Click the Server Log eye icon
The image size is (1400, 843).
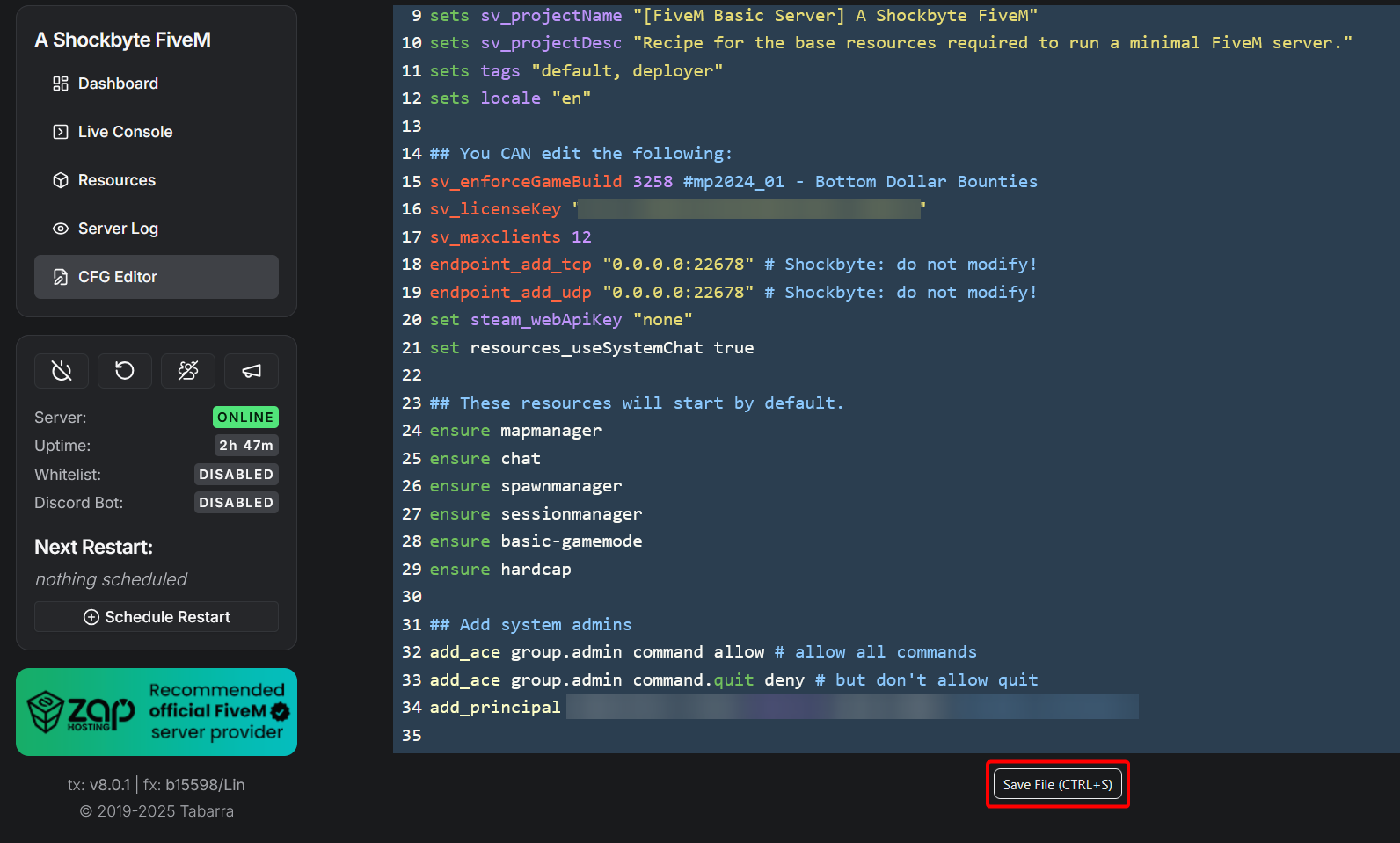coord(61,229)
